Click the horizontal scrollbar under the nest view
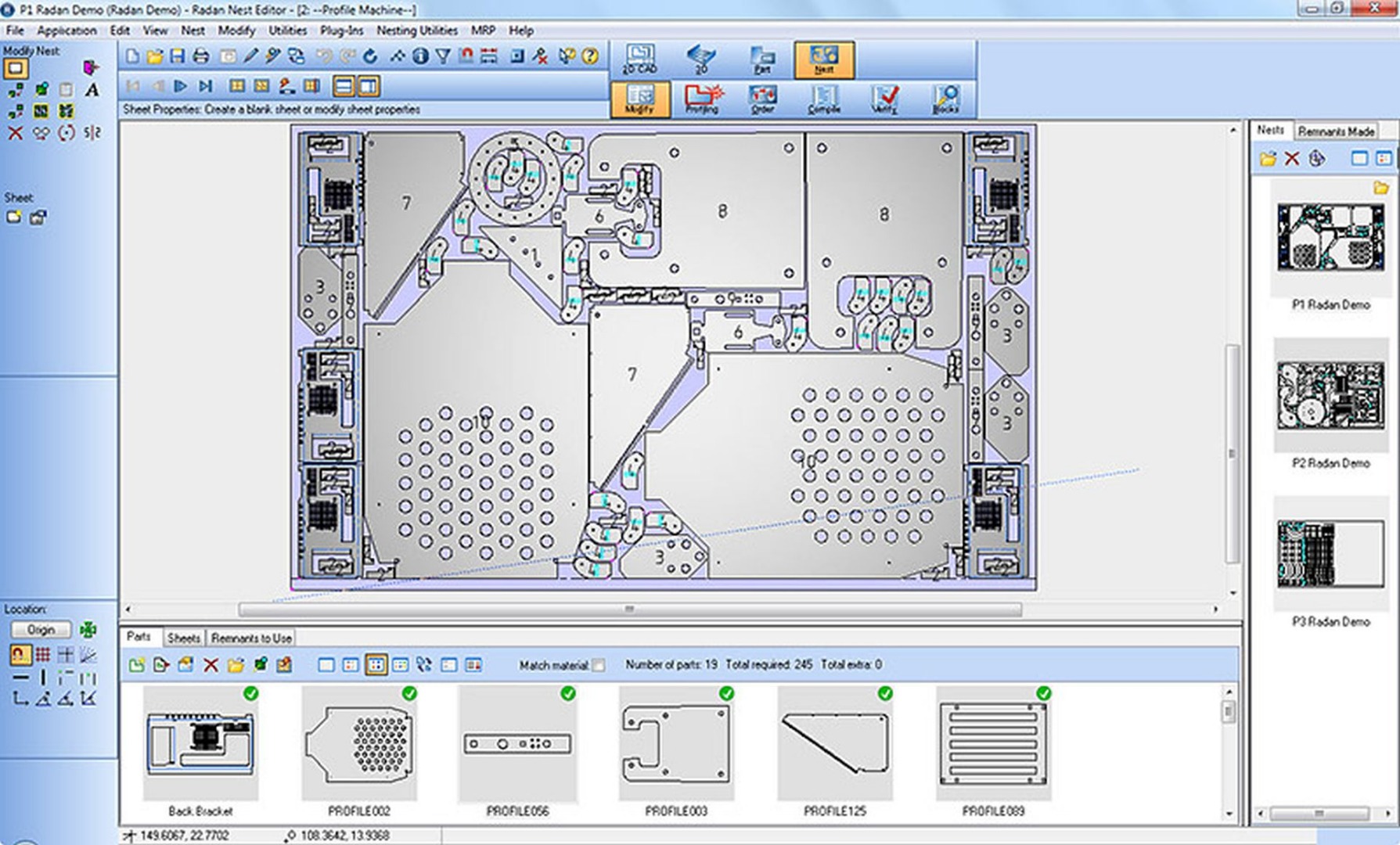The height and width of the screenshot is (845, 1400). pyautogui.click(x=628, y=609)
